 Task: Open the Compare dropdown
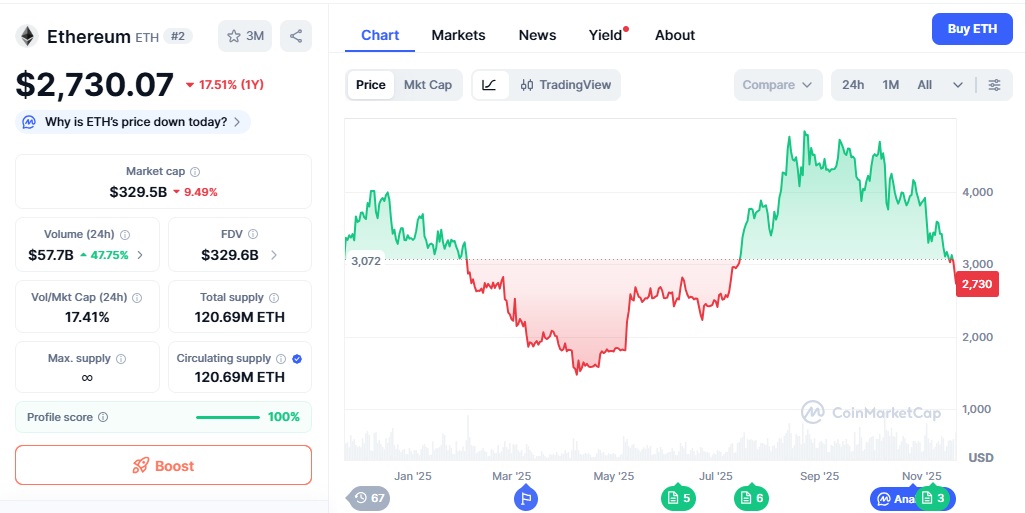coord(778,85)
